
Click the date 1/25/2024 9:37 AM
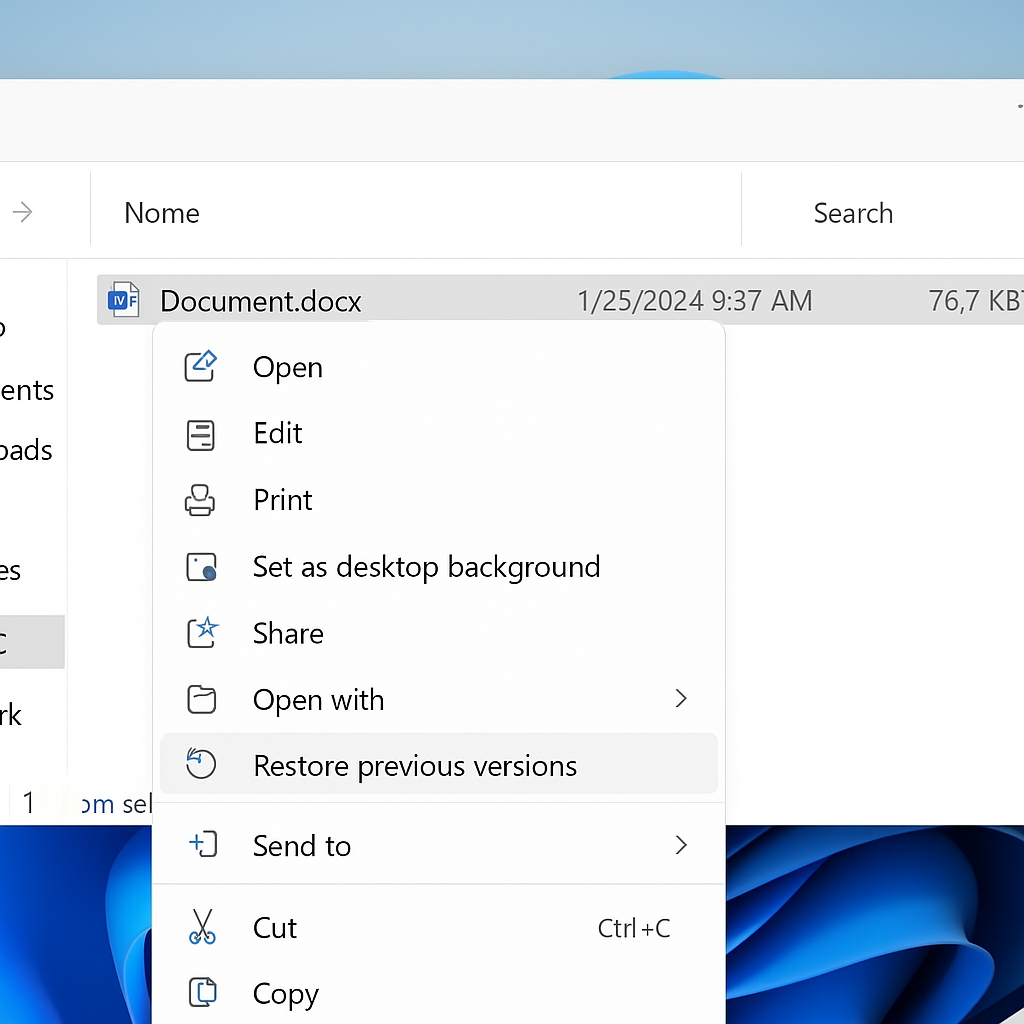695,301
